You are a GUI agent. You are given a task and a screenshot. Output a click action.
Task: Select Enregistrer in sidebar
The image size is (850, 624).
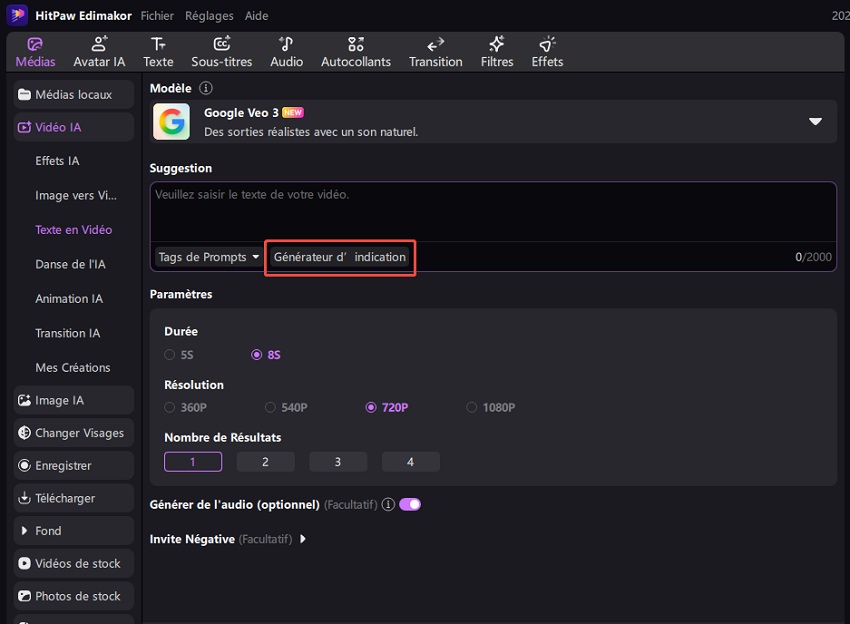point(74,465)
